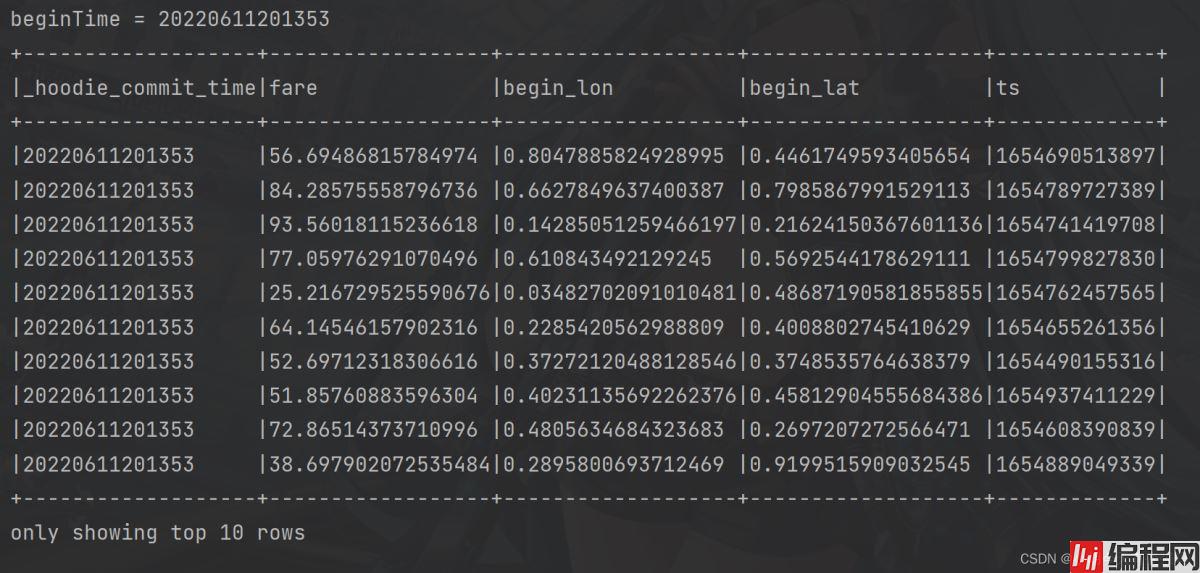Click begin_lon value 0.6627849637400387
Screen dimensions: 1200x573
coord(613,190)
